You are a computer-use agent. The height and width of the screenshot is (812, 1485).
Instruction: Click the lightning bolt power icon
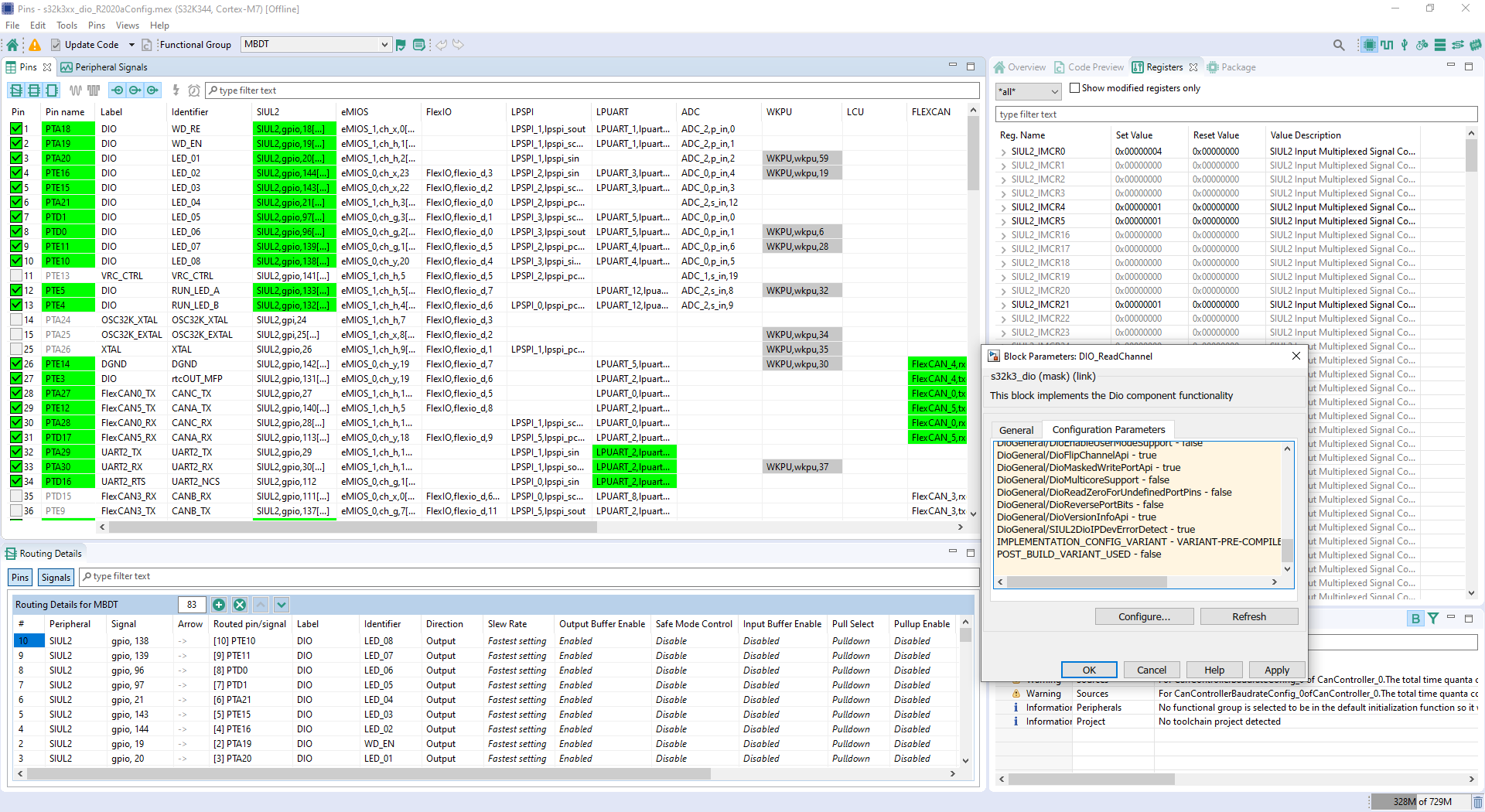point(176,90)
